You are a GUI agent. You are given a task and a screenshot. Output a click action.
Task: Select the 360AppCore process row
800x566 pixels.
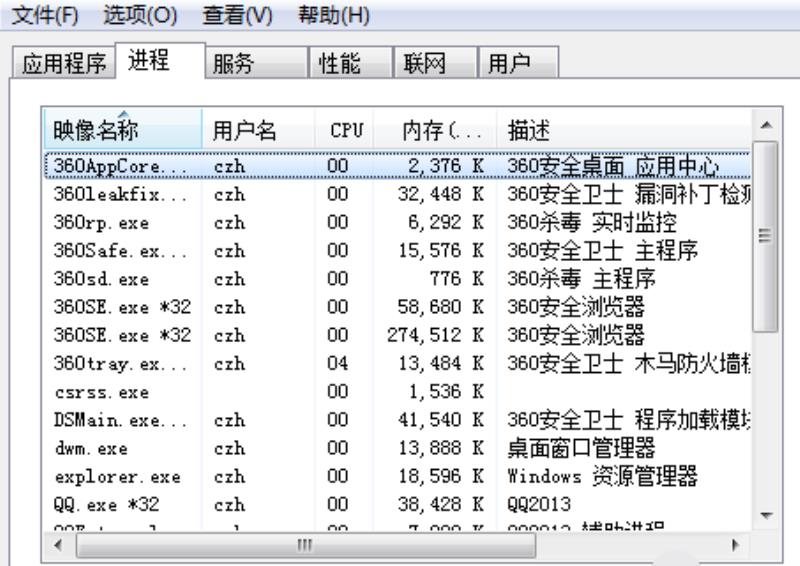tap(397, 166)
